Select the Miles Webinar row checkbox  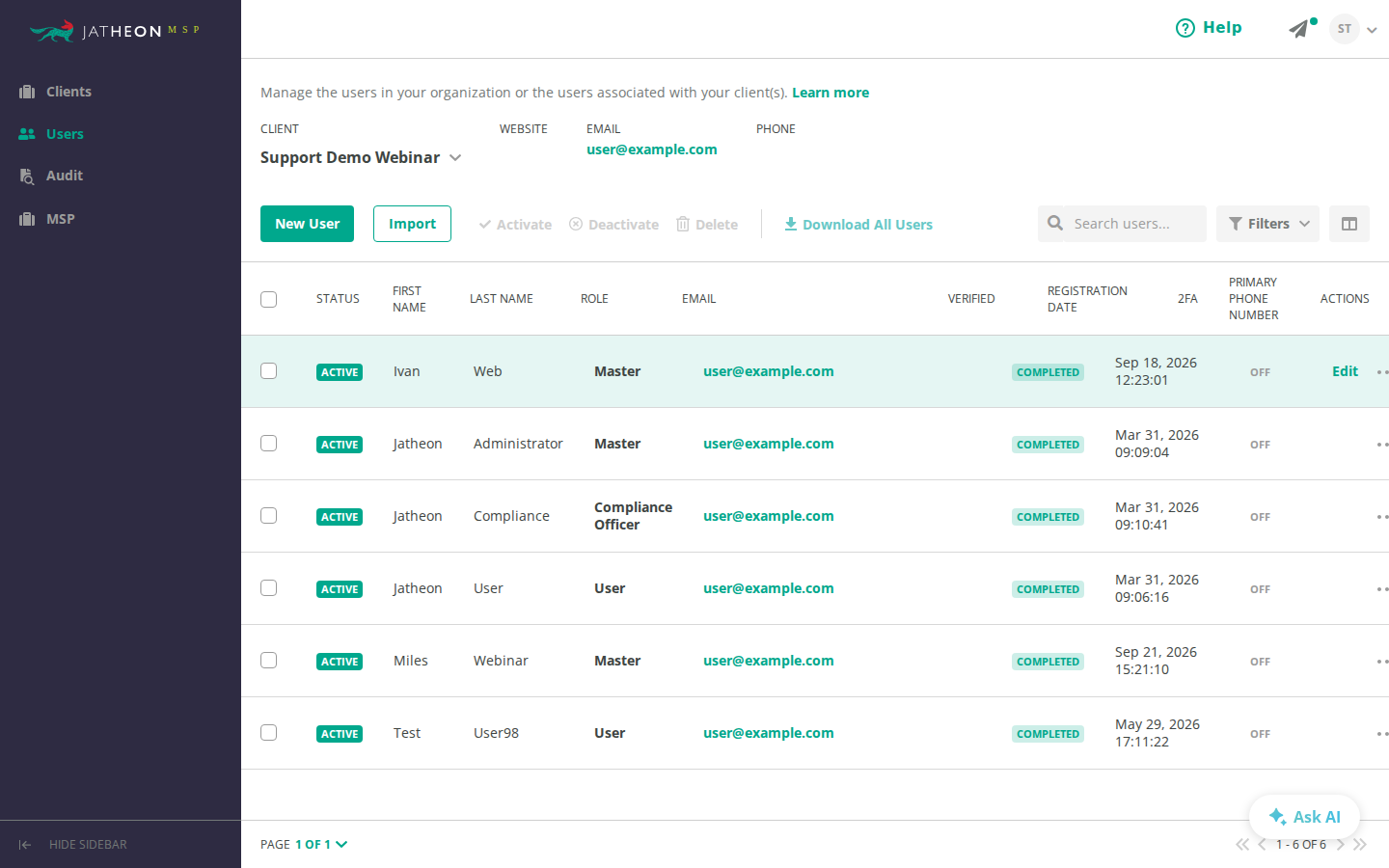click(x=269, y=661)
